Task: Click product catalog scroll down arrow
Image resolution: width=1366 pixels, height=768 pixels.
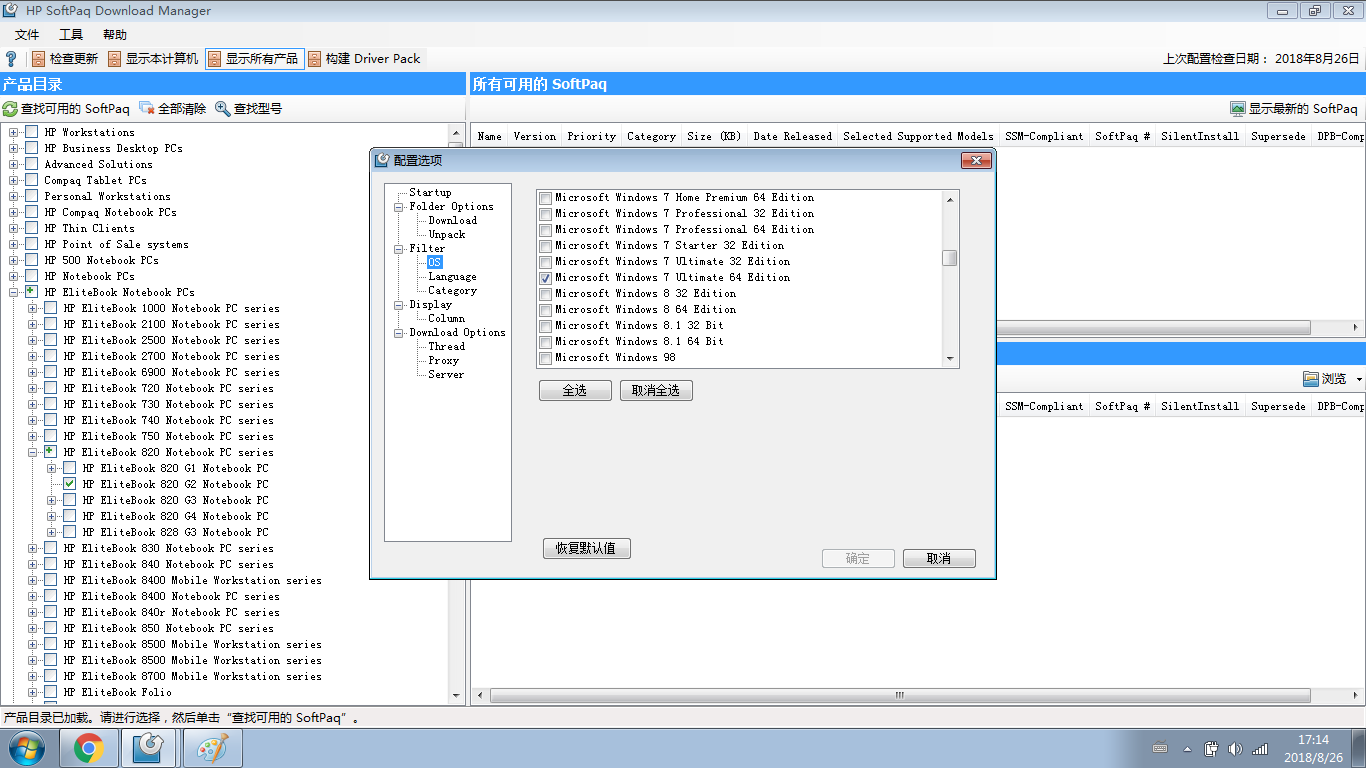Action: 456,695
